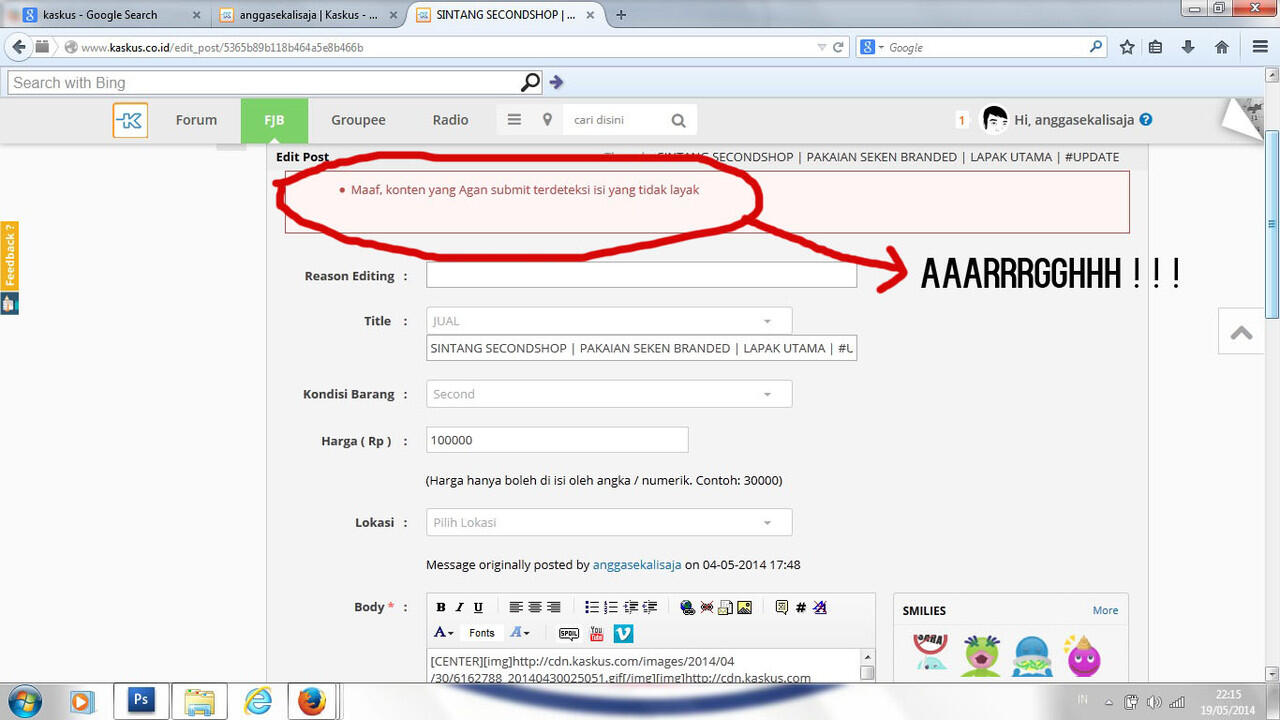The image size is (1280, 720).
Task: Click the More smilies link
Action: (1105, 610)
